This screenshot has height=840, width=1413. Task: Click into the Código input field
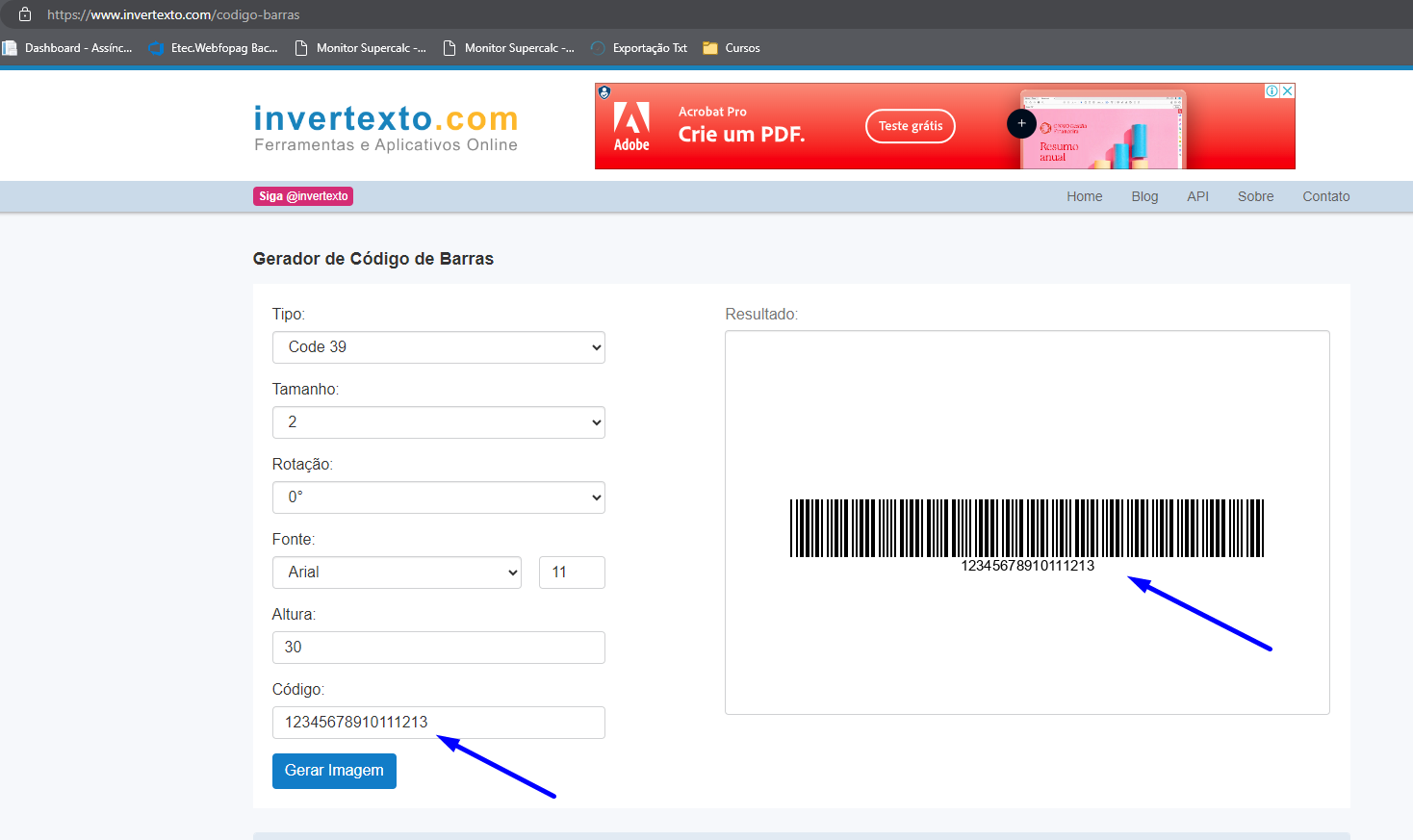click(x=439, y=723)
